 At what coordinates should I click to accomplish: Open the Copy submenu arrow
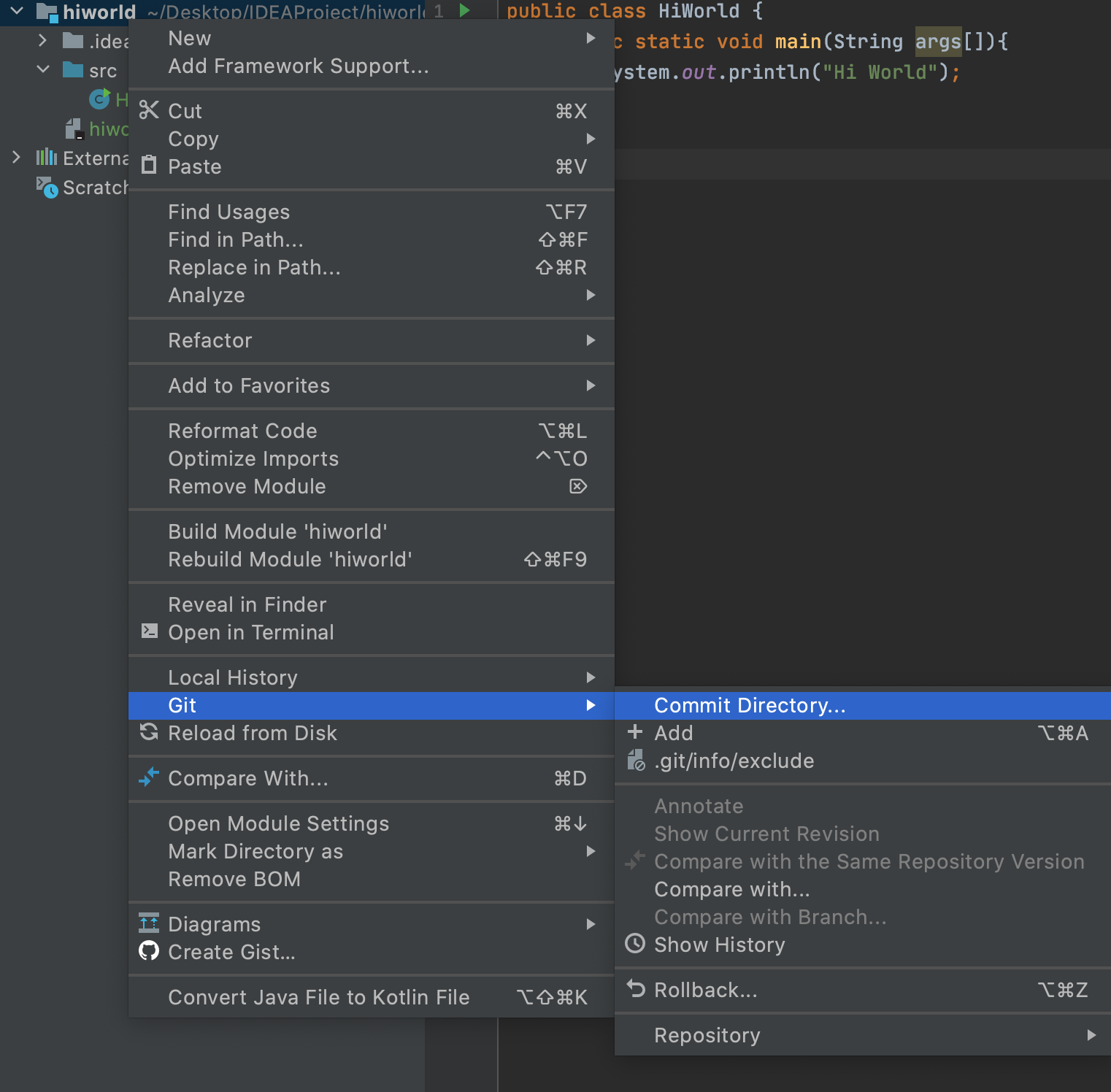click(591, 139)
